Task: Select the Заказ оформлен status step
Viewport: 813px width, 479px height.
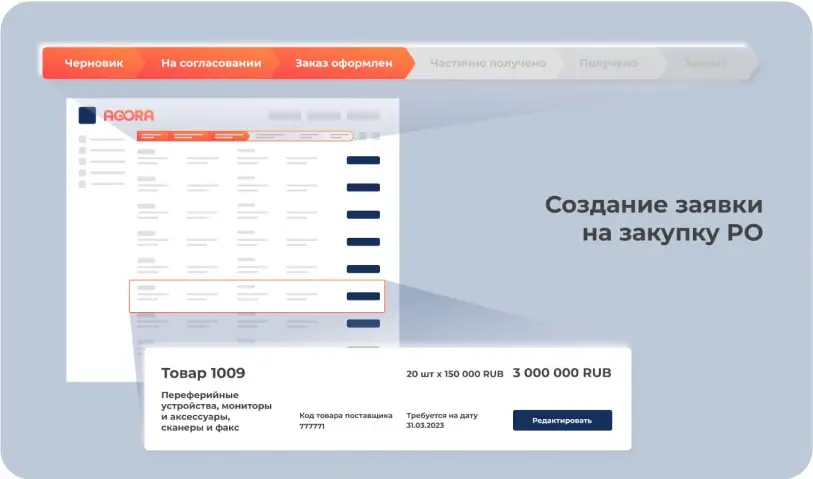Action: (343, 63)
